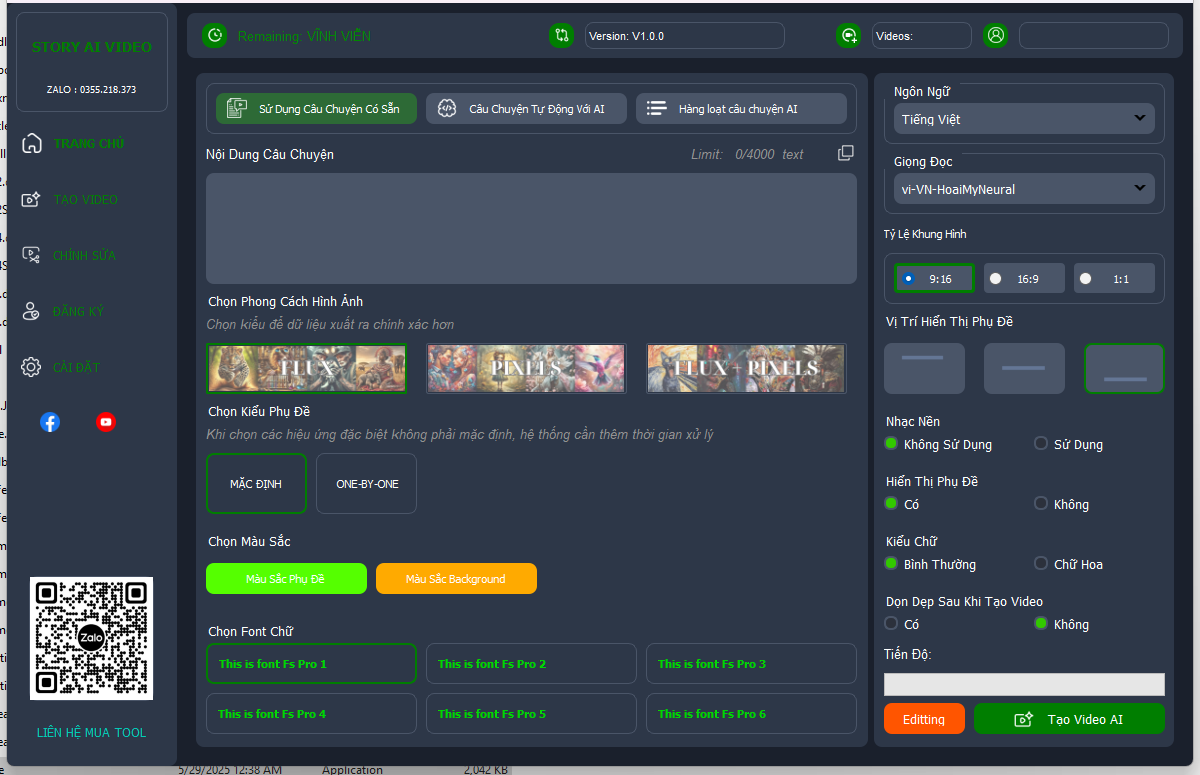
Task: Click the gear icon beside CÀI ĐẶT
Action: point(33,367)
